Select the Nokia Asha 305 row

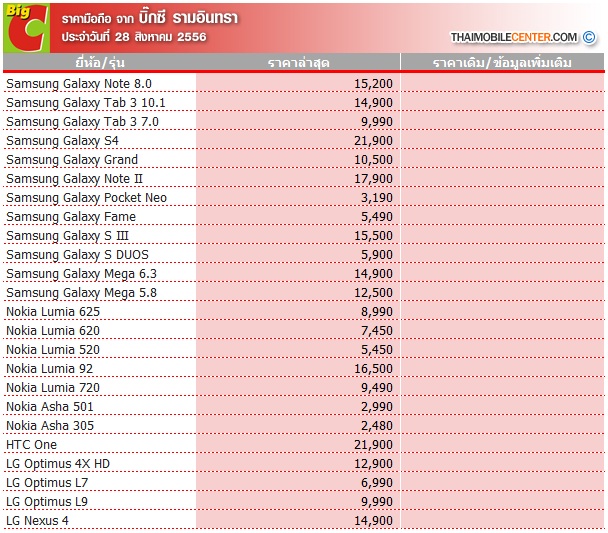coord(304,425)
